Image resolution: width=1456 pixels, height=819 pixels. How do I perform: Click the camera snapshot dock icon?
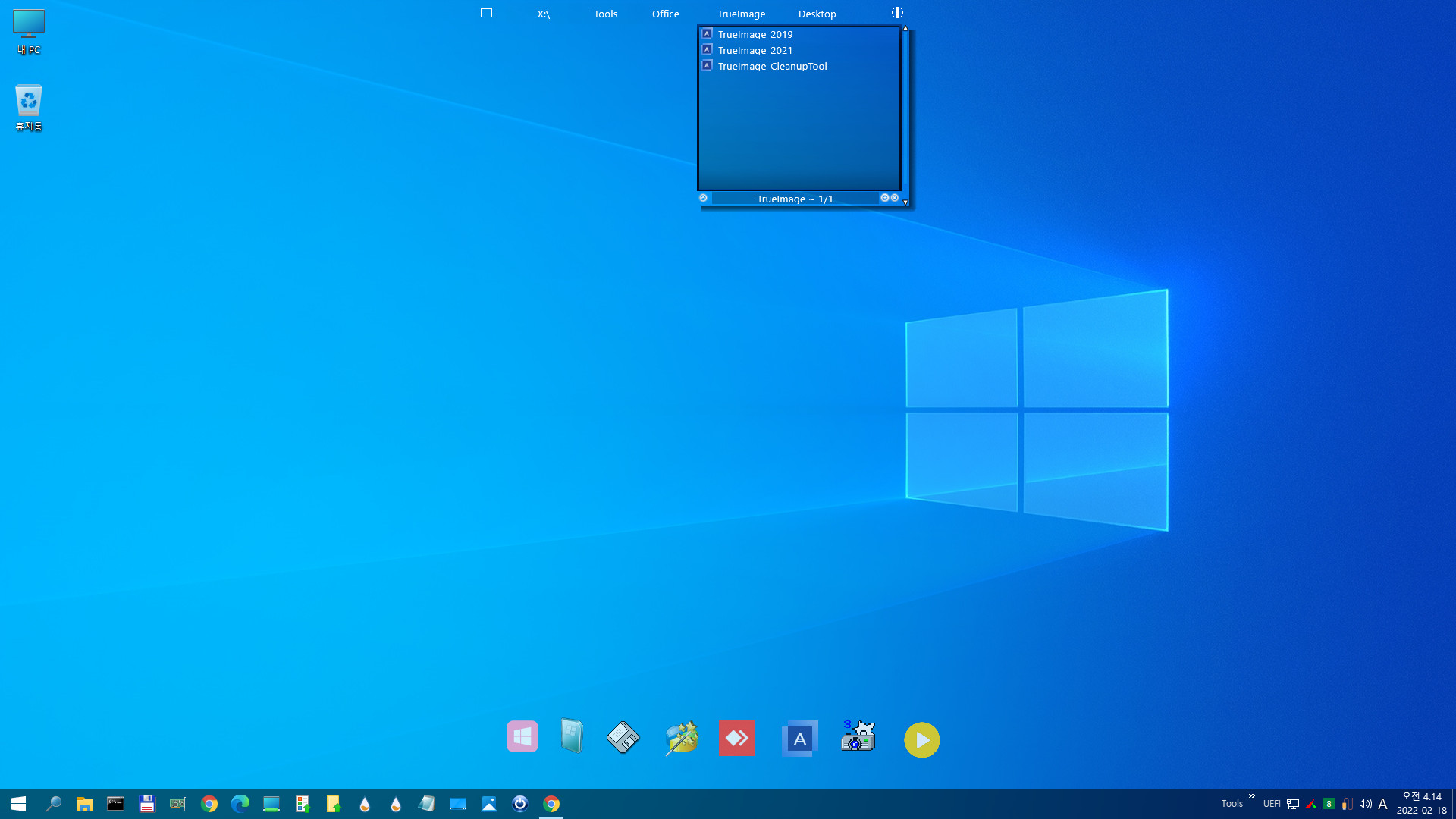point(858,736)
